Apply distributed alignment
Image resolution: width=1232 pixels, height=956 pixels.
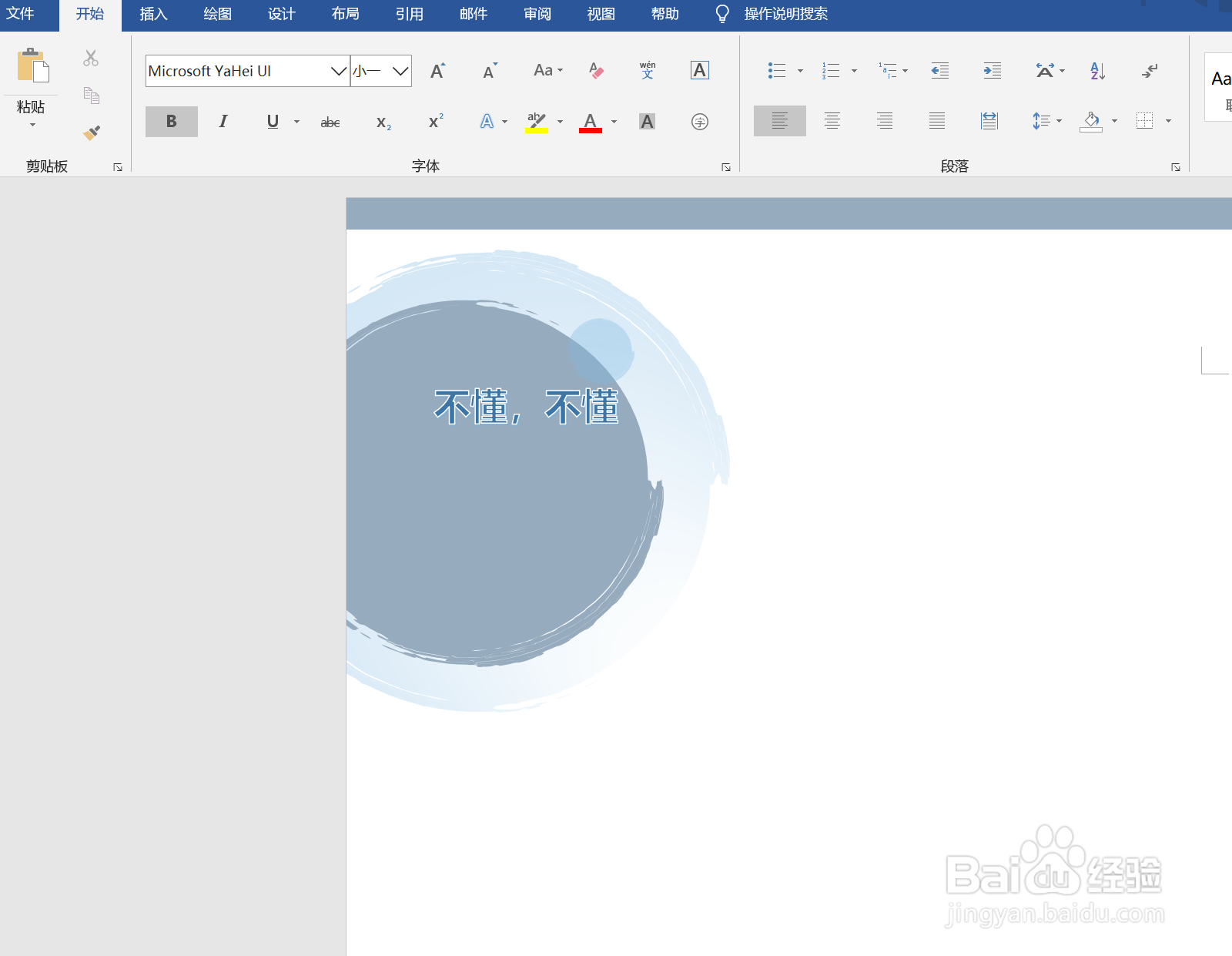coord(989,121)
